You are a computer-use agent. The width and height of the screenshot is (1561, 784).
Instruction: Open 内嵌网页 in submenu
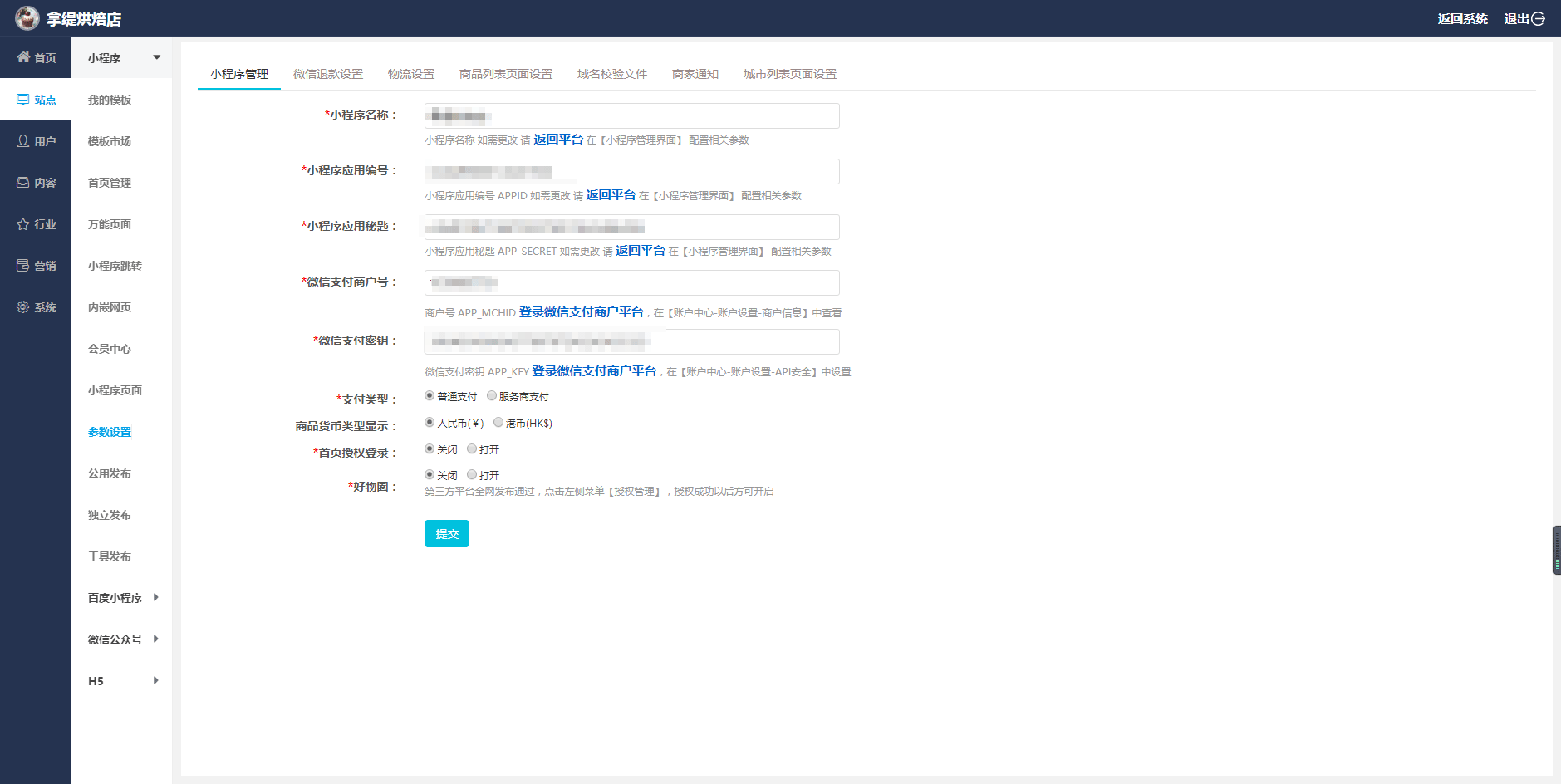tap(110, 307)
